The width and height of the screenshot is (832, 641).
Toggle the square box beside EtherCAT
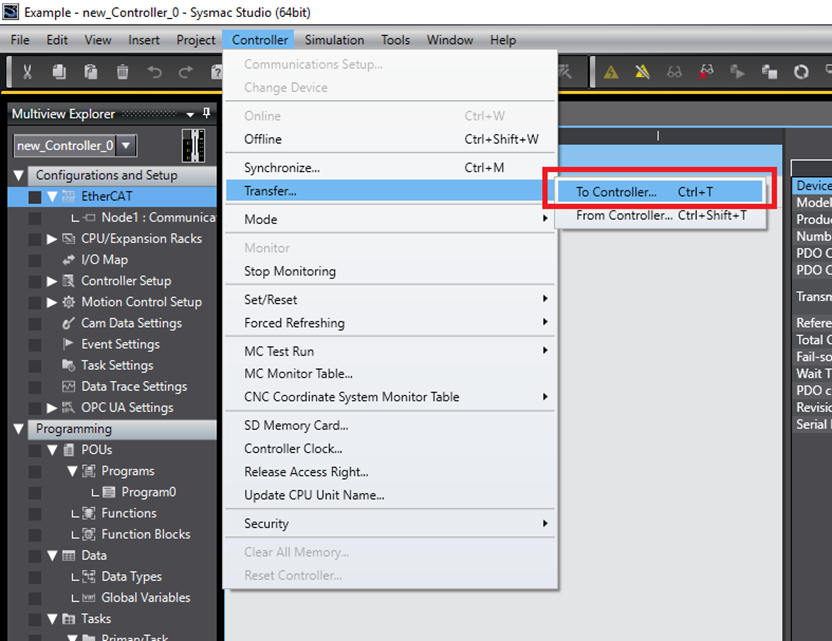[35, 197]
